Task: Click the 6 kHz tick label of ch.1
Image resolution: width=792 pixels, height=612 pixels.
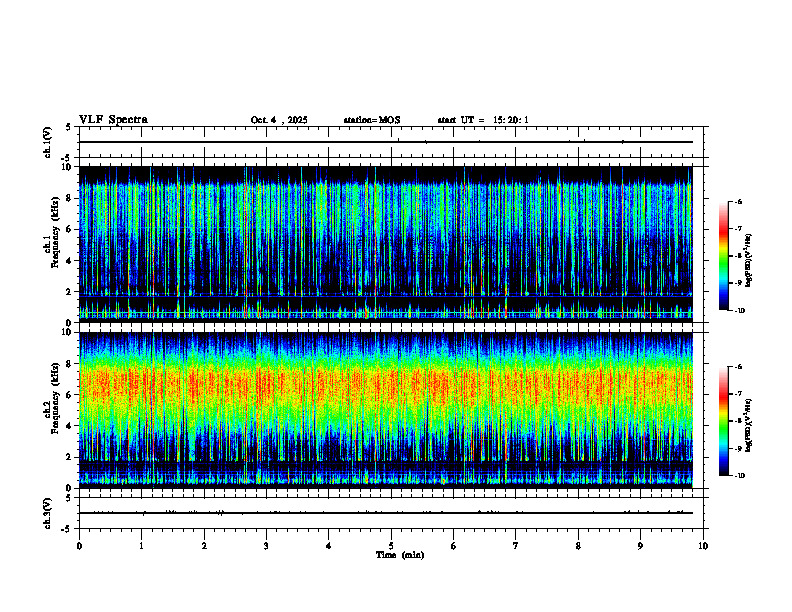Action: tap(69, 229)
